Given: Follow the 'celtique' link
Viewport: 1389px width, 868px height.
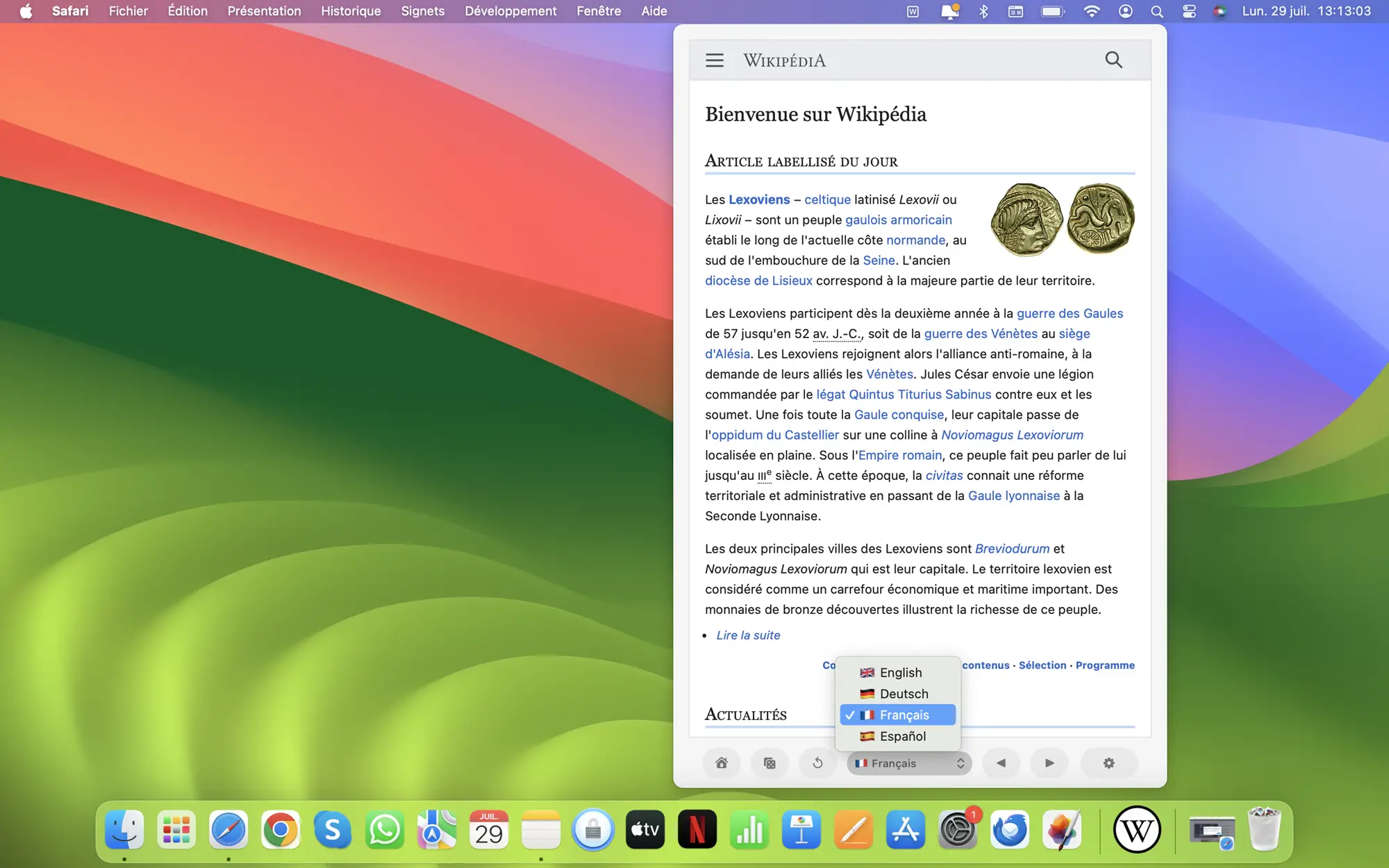Looking at the screenshot, I should tap(827, 199).
